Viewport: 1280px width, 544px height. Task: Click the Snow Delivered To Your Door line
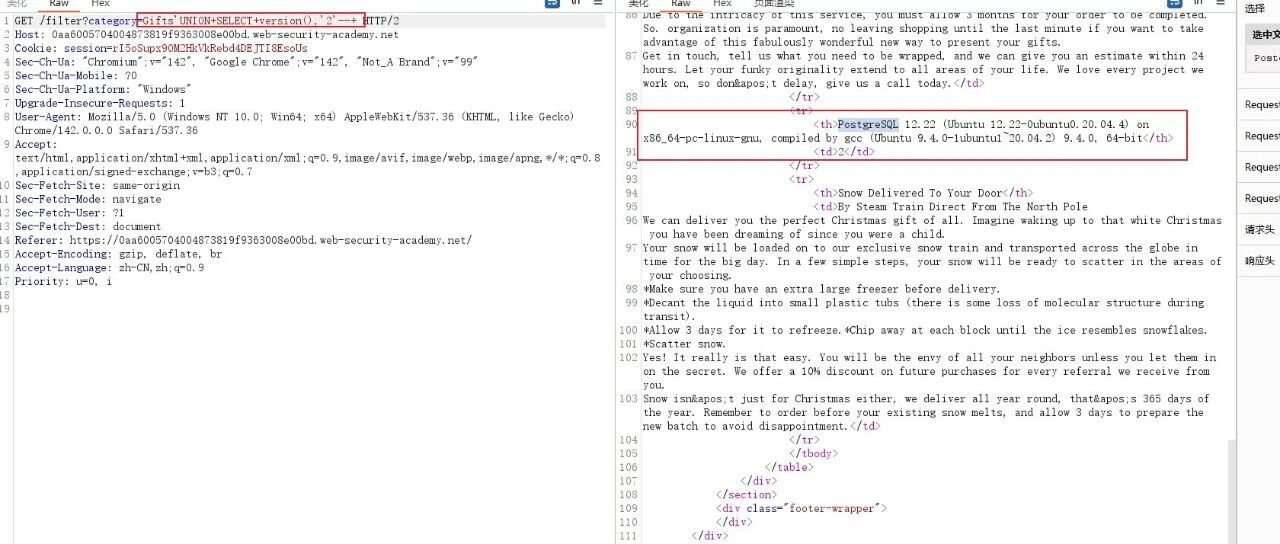(x=924, y=193)
